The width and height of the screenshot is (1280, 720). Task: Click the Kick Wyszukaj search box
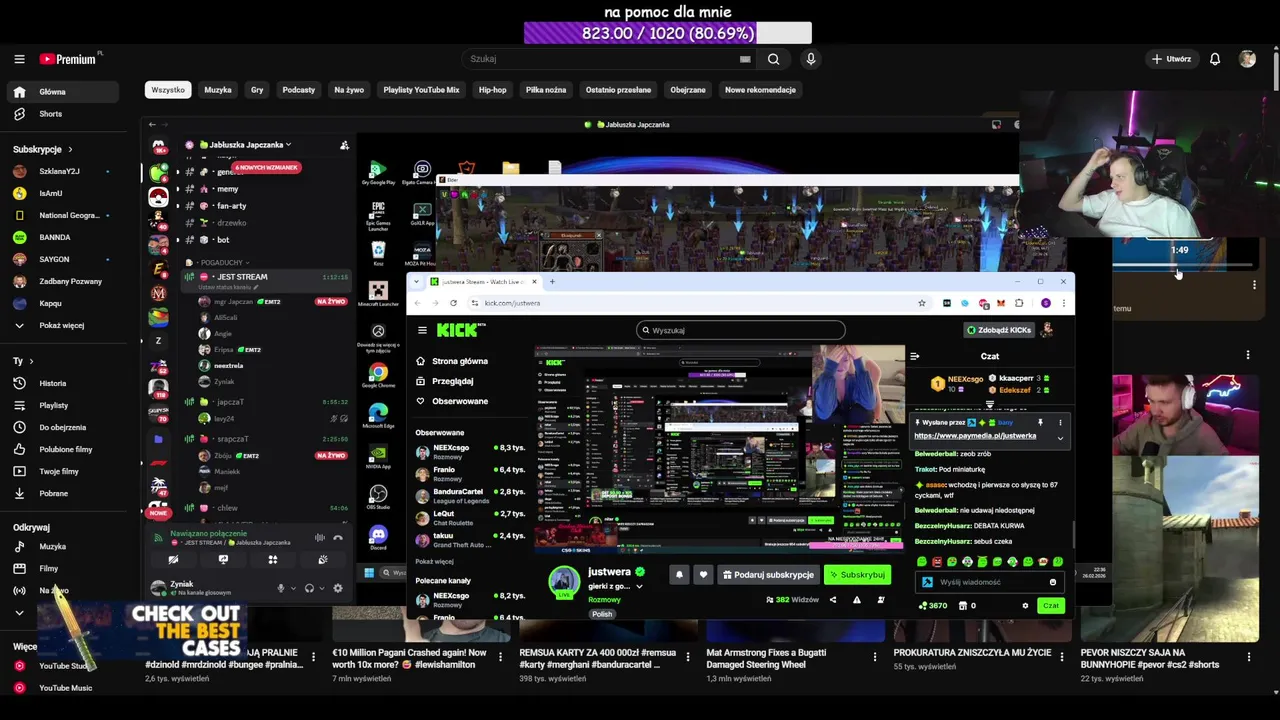[741, 330]
